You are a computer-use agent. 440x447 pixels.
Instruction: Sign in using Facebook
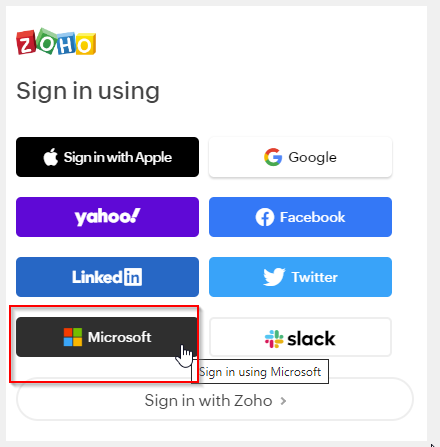[300, 217]
